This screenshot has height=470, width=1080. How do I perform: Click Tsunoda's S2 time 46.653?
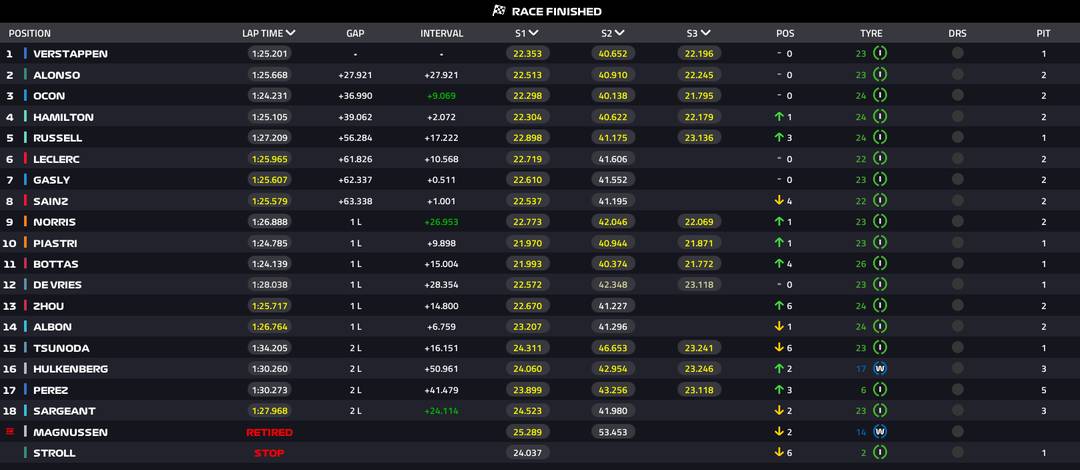click(x=613, y=348)
